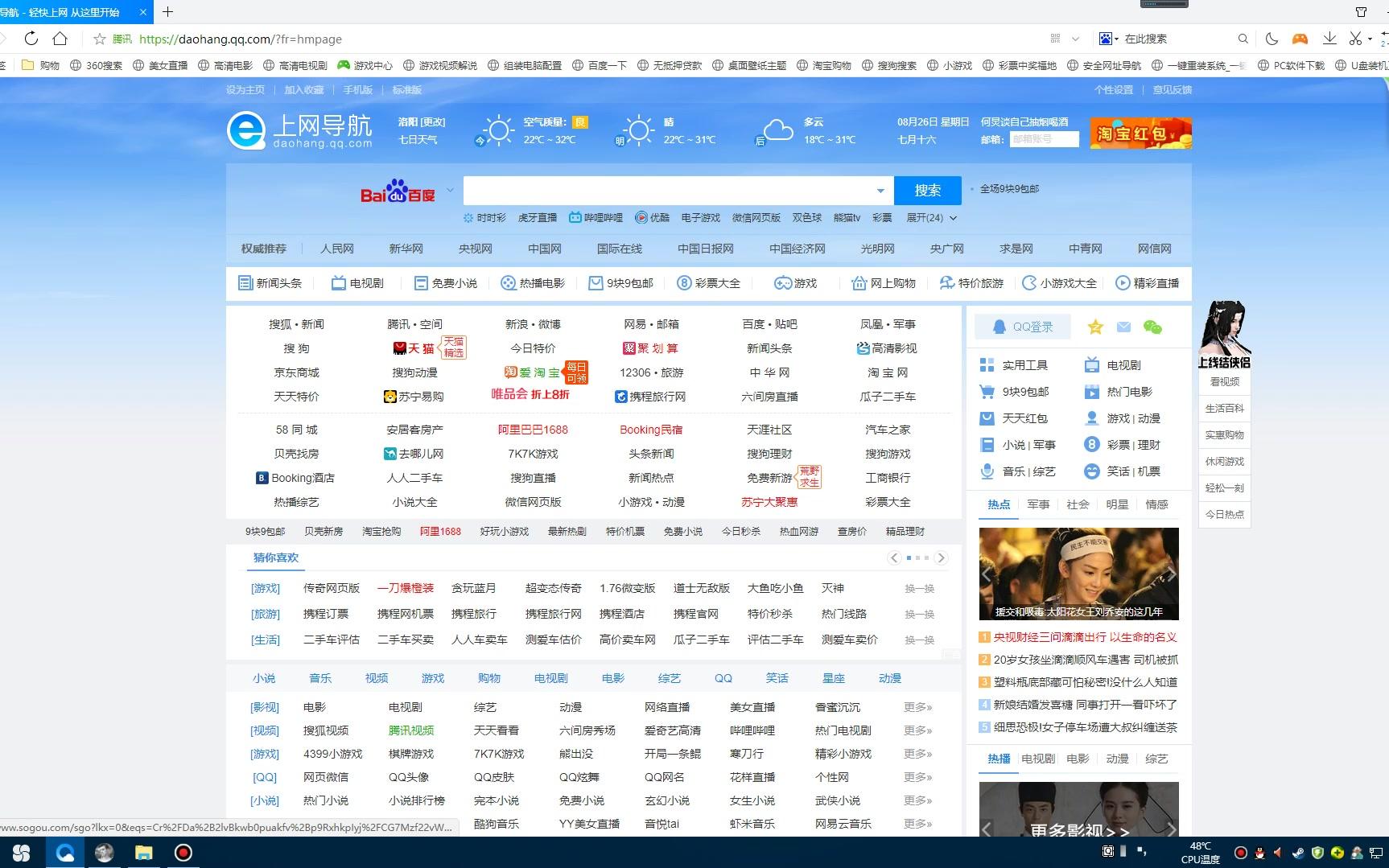1389x868 pixels.
Task: Open the game controller icon in toolbar
Action: pyautogui.click(x=1300, y=39)
